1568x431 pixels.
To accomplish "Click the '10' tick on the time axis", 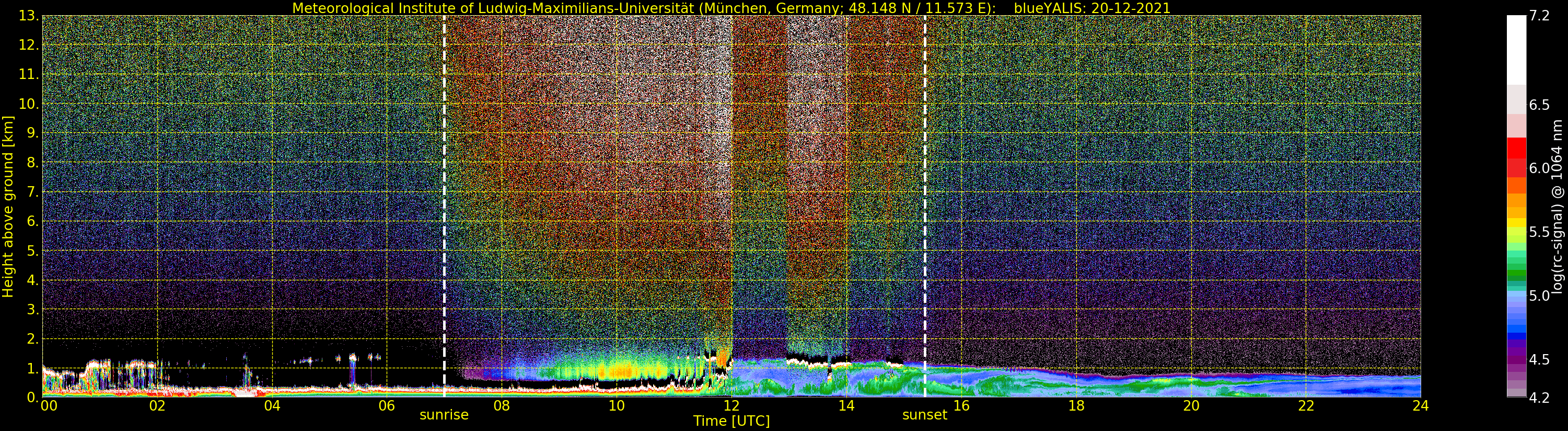I will tap(617, 406).
